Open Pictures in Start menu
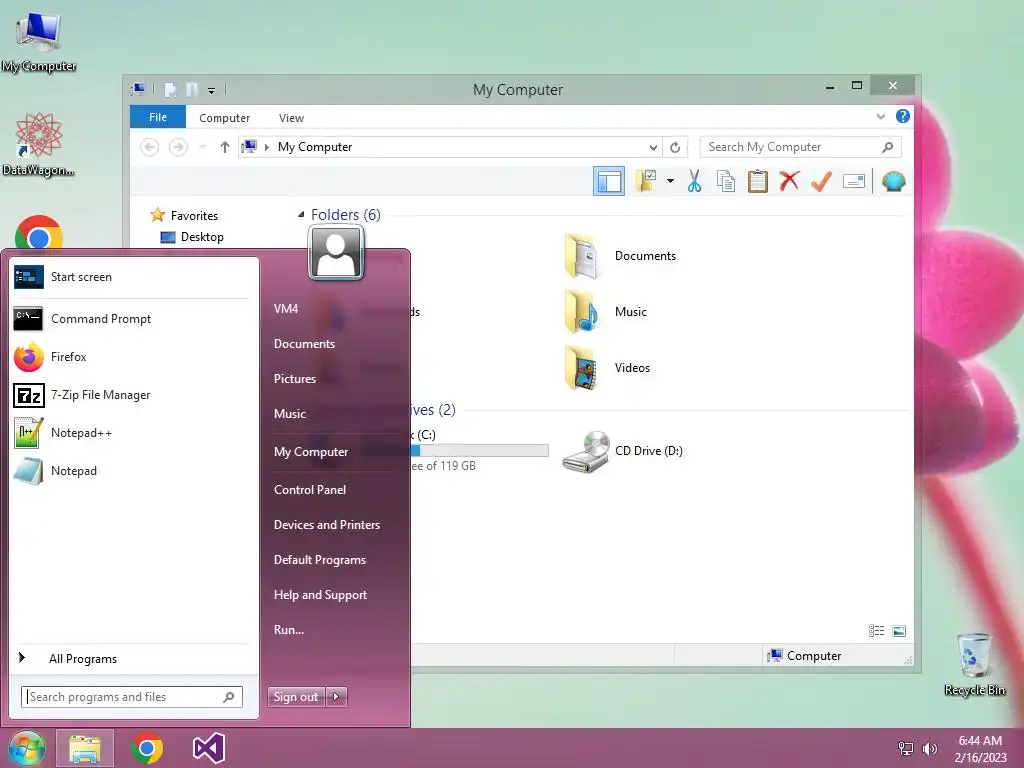This screenshot has height=768, width=1024. pyautogui.click(x=295, y=379)
